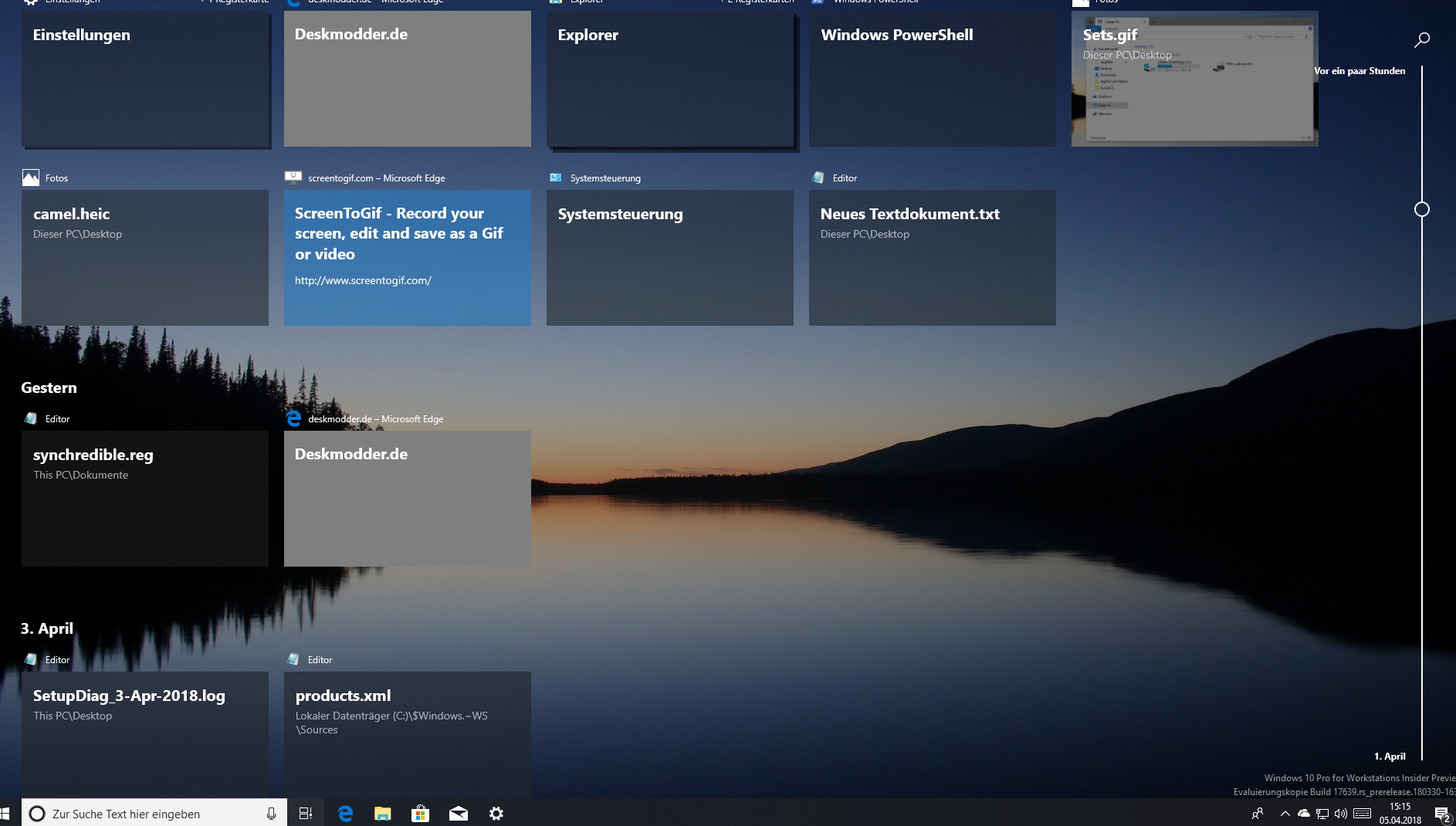Viewport: 1456px width, 826px height.
Task: Click the screentogif.com Edge header icon
Action: click(293, 178)
